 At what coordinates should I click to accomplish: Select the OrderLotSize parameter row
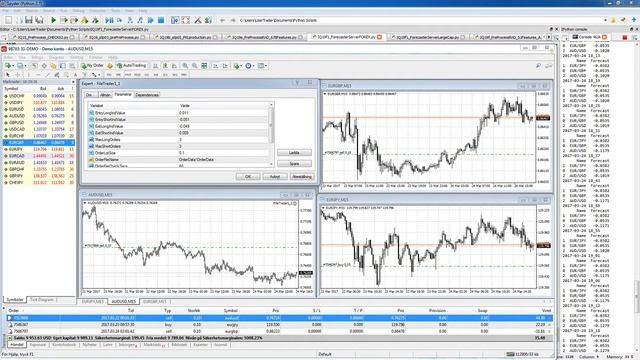pos(178,153)
